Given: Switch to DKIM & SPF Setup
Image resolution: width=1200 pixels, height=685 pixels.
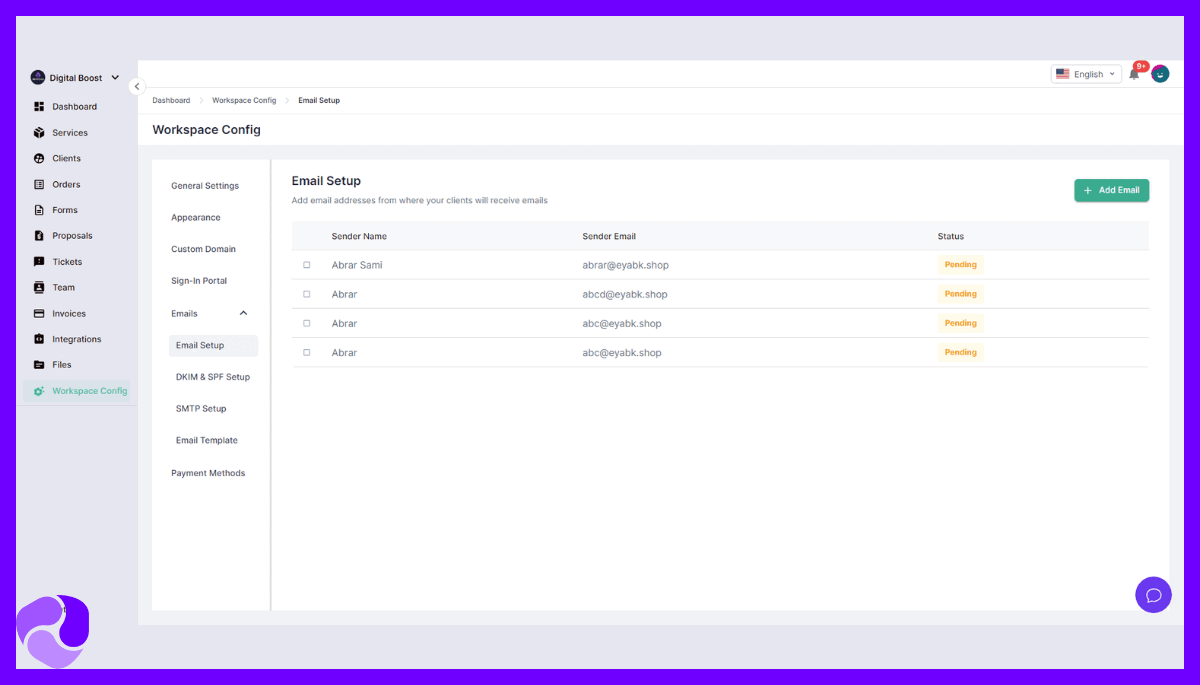Looking at the screenshot, I should click(x=213, y=376).
